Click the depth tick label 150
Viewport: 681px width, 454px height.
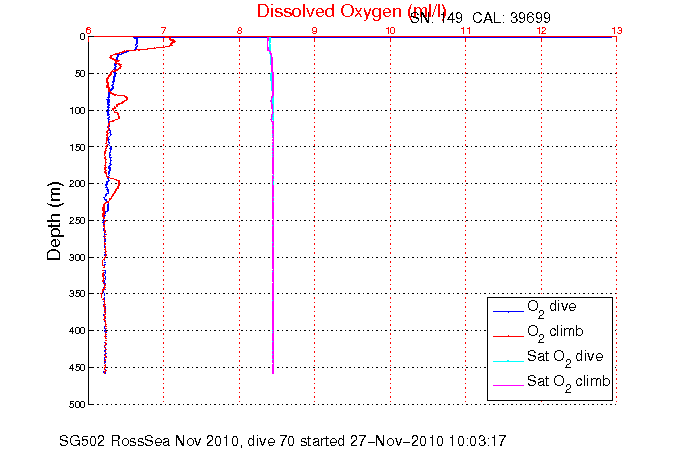tap(78, 147)
